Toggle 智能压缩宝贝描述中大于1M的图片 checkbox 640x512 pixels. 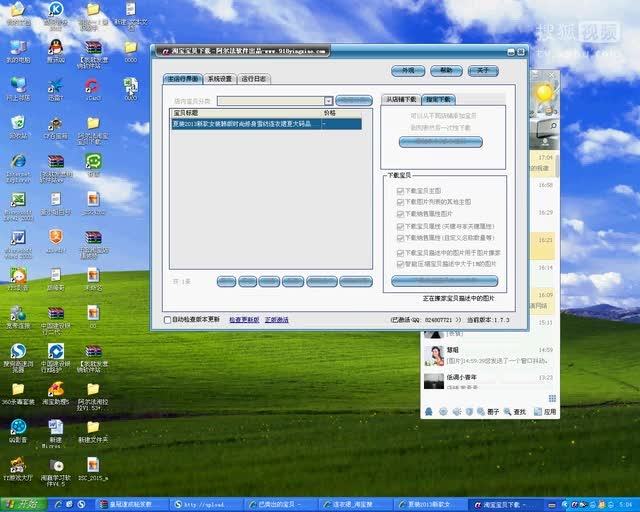[400, 264]
